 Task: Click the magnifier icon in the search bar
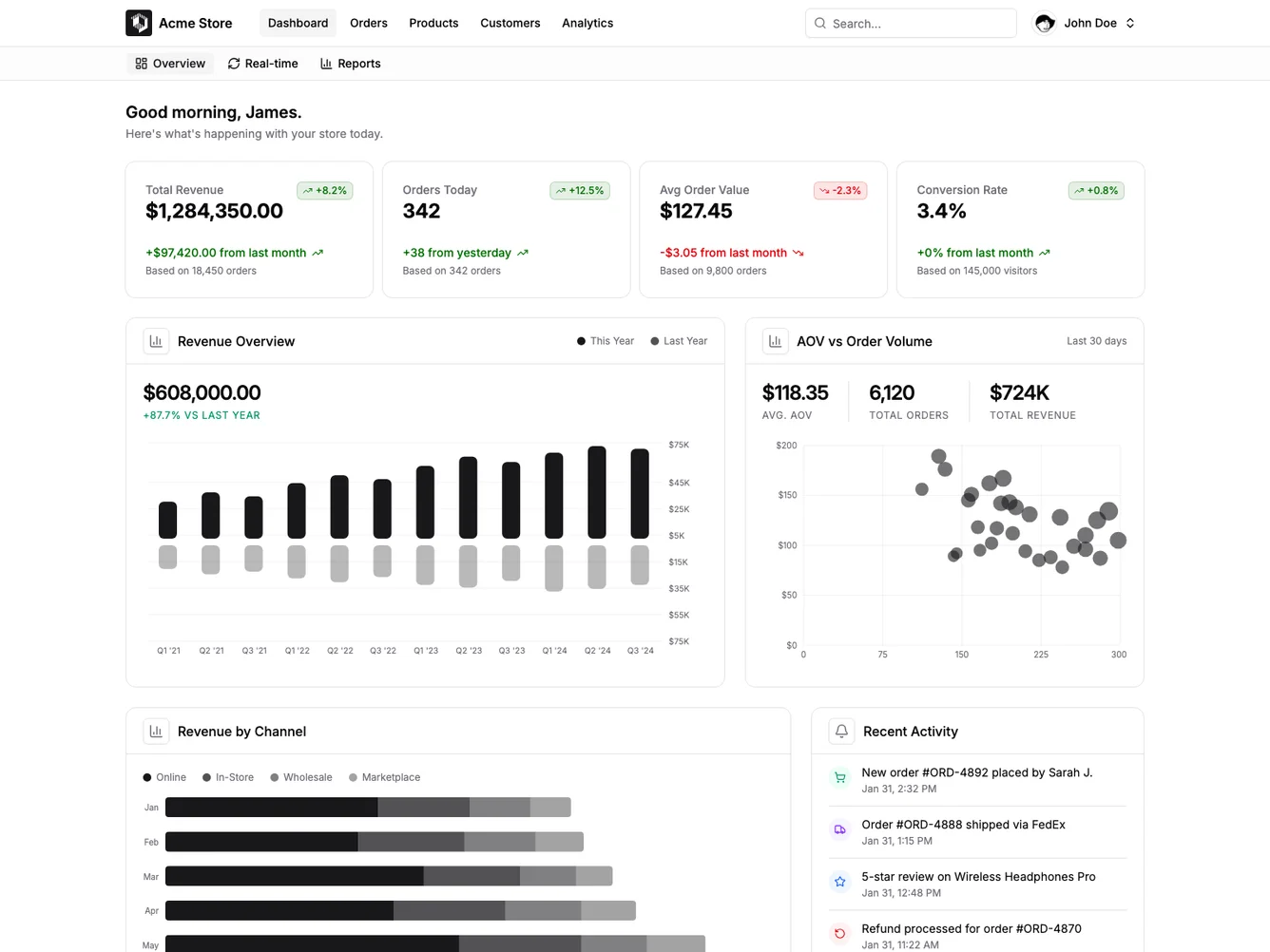pyautogui.click(x=819, y=23)
